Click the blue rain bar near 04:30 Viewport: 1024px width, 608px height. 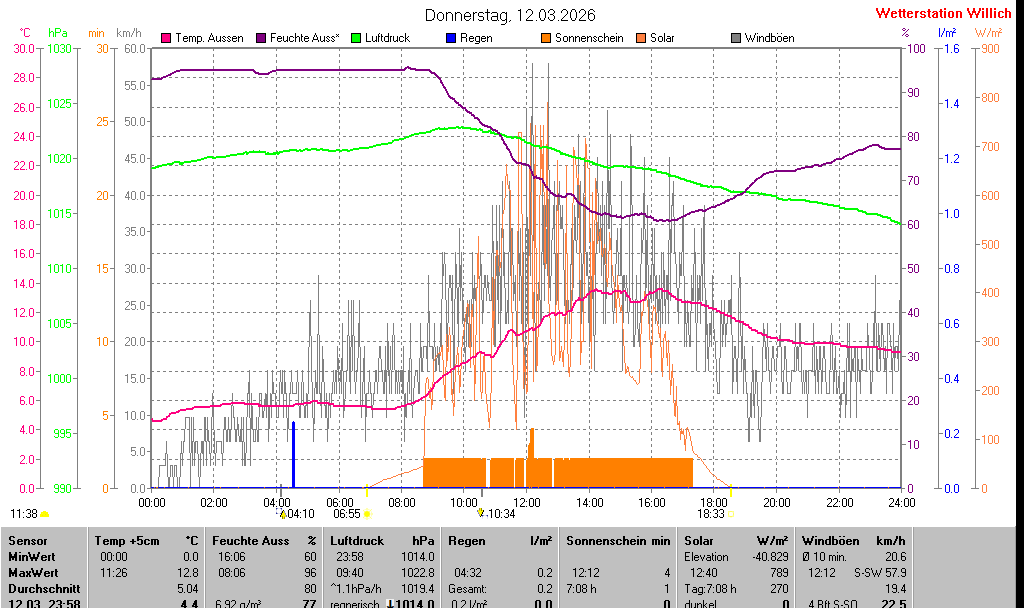293,455
